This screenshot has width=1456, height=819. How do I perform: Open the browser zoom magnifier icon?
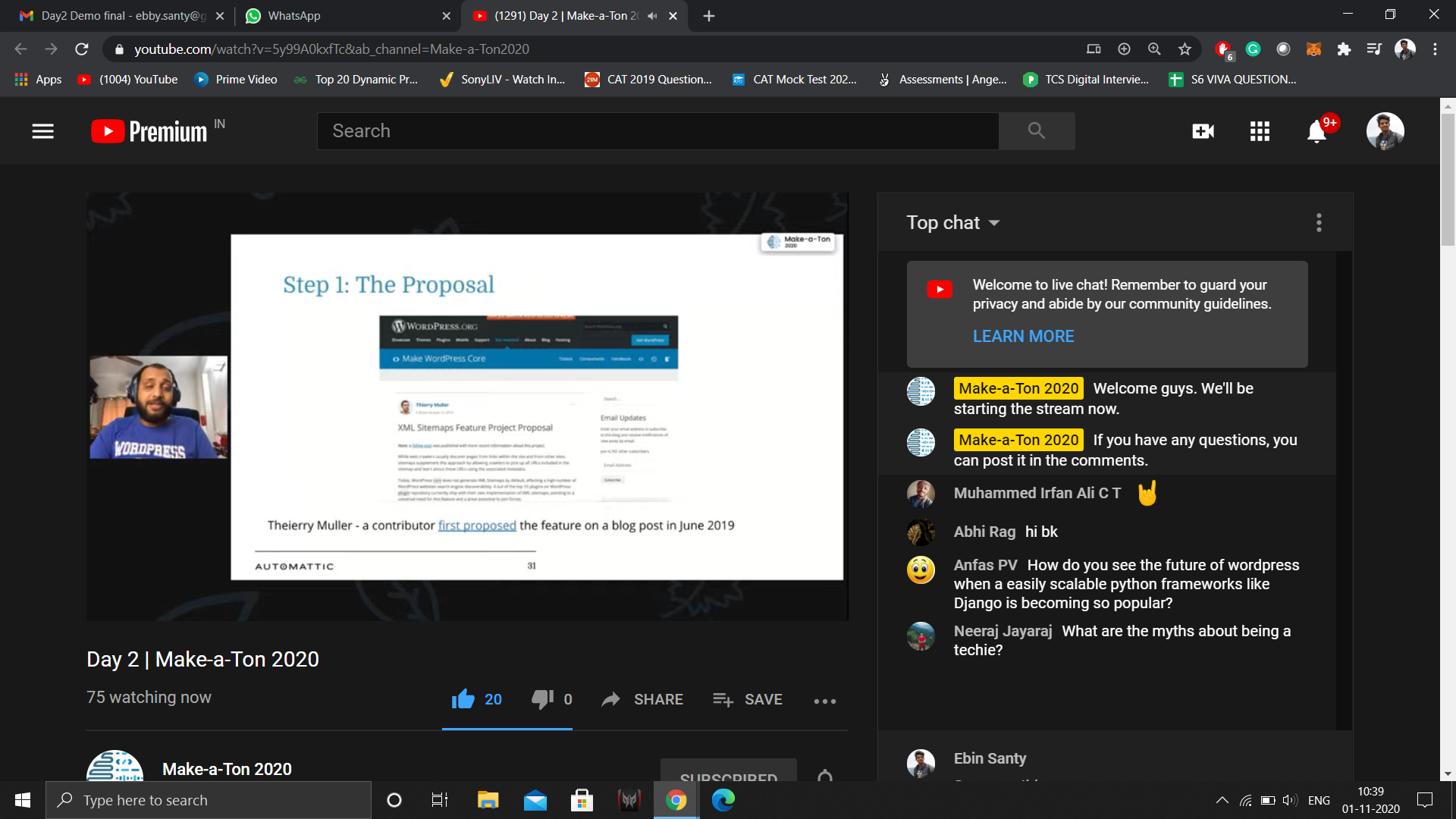click(1154, 49)
